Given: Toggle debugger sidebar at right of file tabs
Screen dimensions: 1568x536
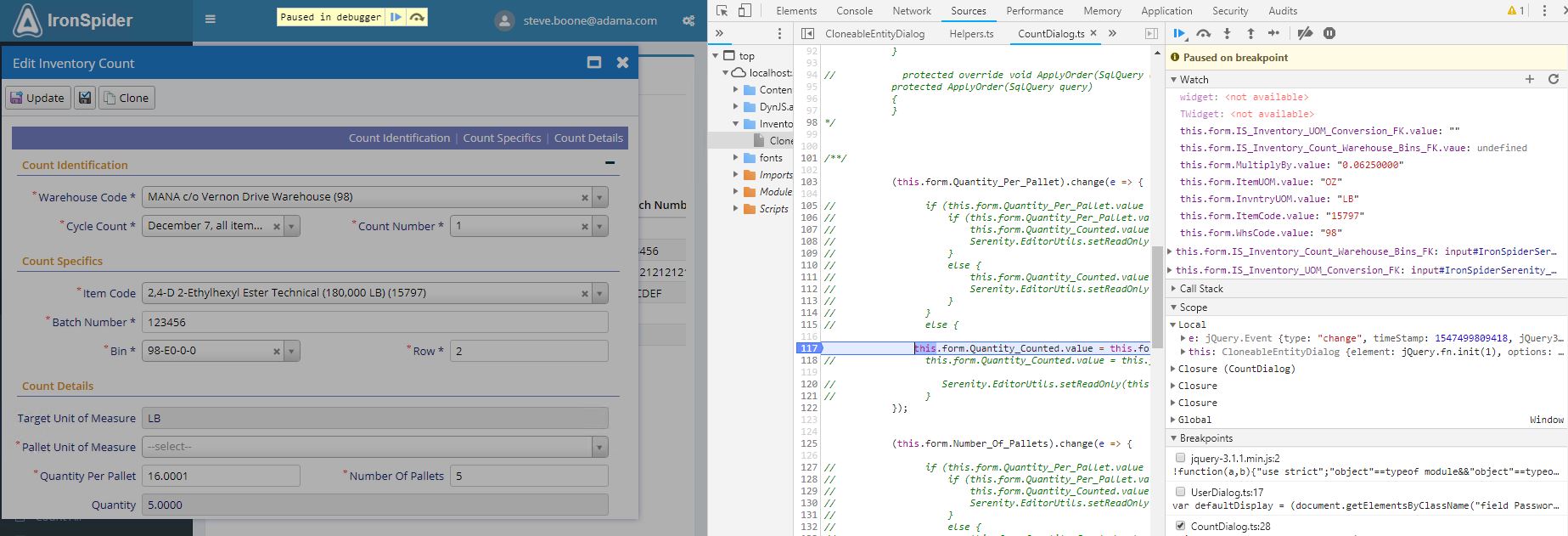Looking at the screenshot, I should [1151, 33].
